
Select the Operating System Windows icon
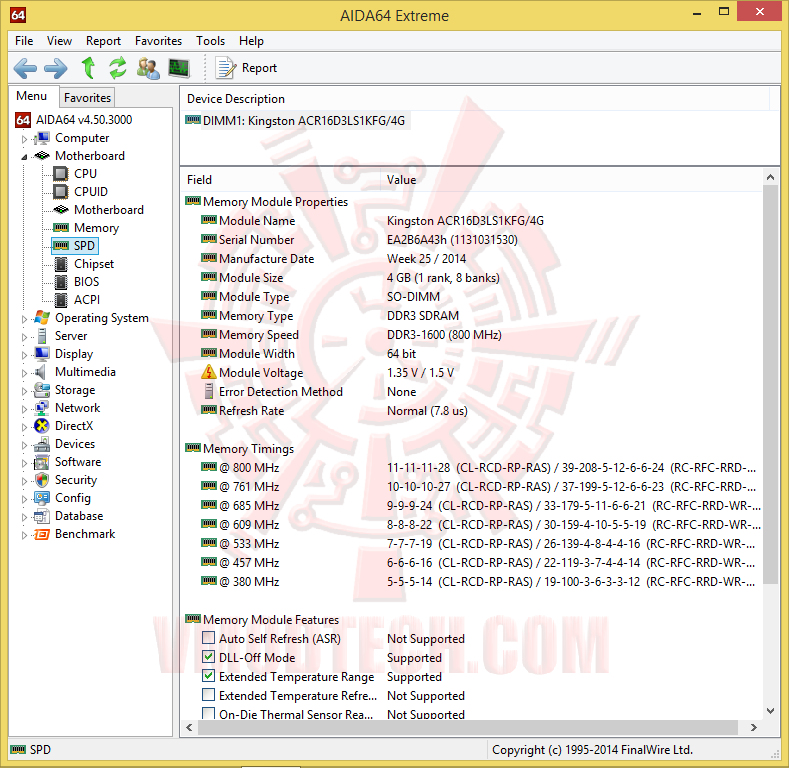[42, 318]
